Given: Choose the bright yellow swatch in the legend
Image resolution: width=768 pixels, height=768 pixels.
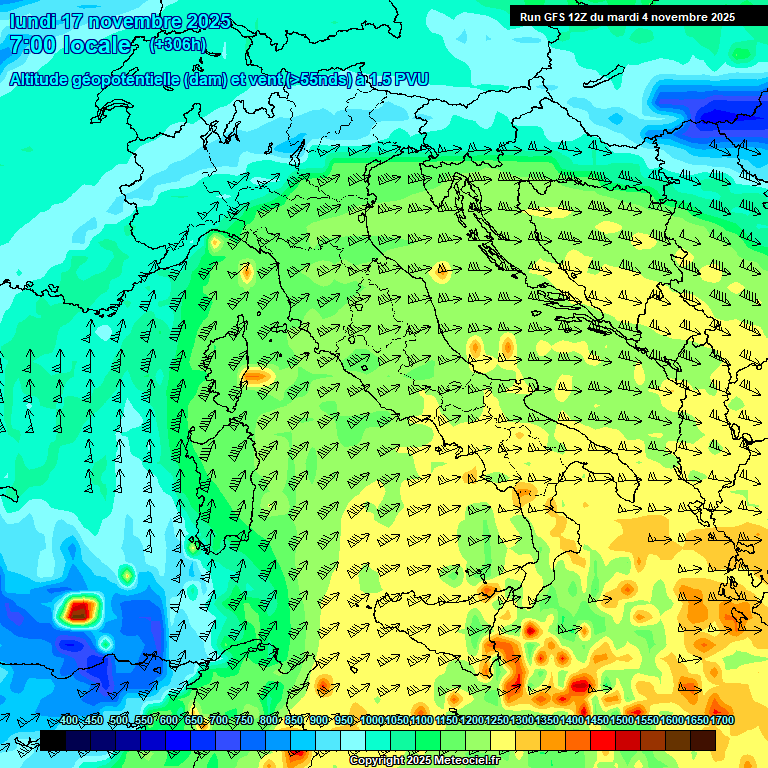Looking at the screenshot, I should point(503,741).
